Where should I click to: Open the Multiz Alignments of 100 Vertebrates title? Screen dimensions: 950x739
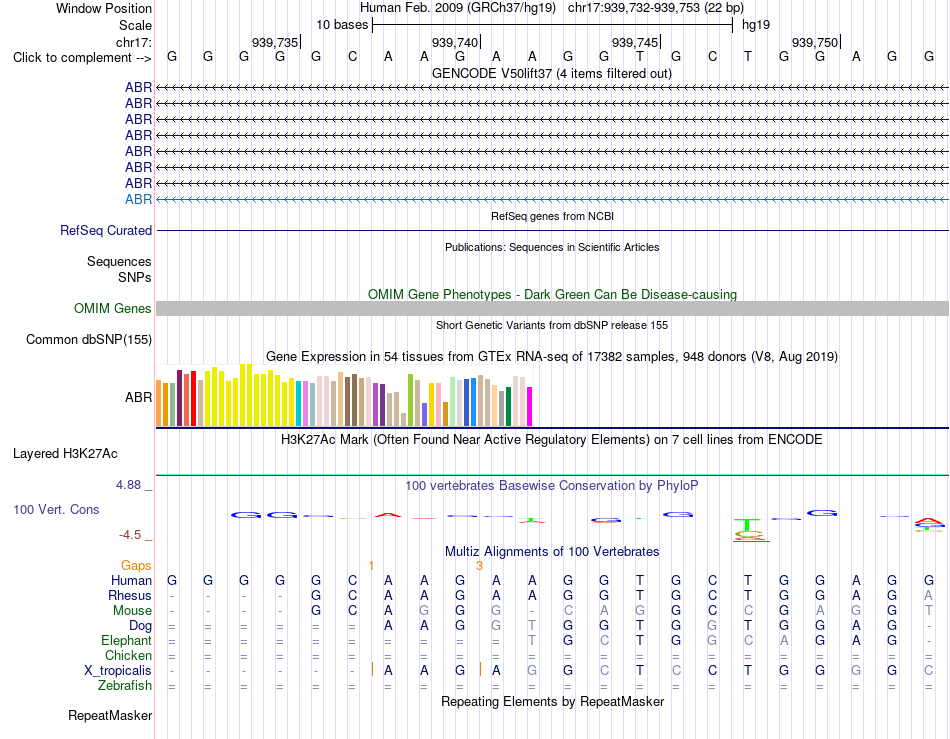click(x=552, y=552)
